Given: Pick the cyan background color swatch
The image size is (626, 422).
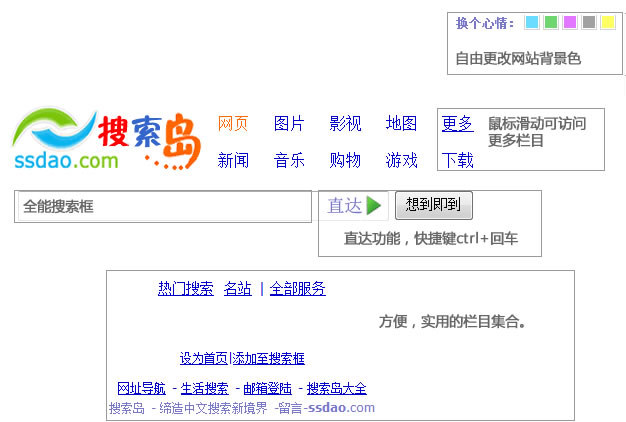Looking at the screenshot, I should (x=532, y=23).
